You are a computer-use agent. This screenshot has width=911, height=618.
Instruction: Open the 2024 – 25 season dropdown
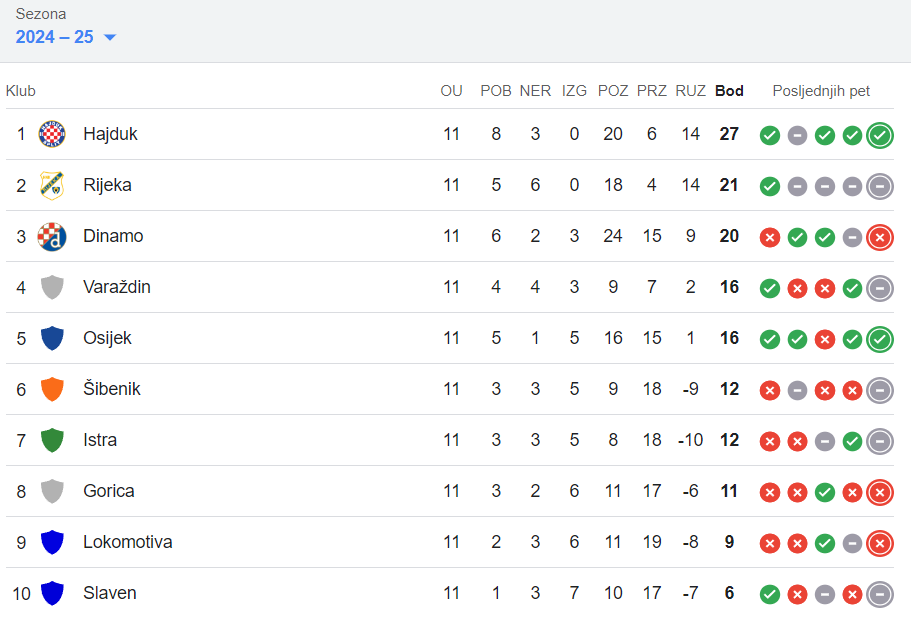point(67,37)
